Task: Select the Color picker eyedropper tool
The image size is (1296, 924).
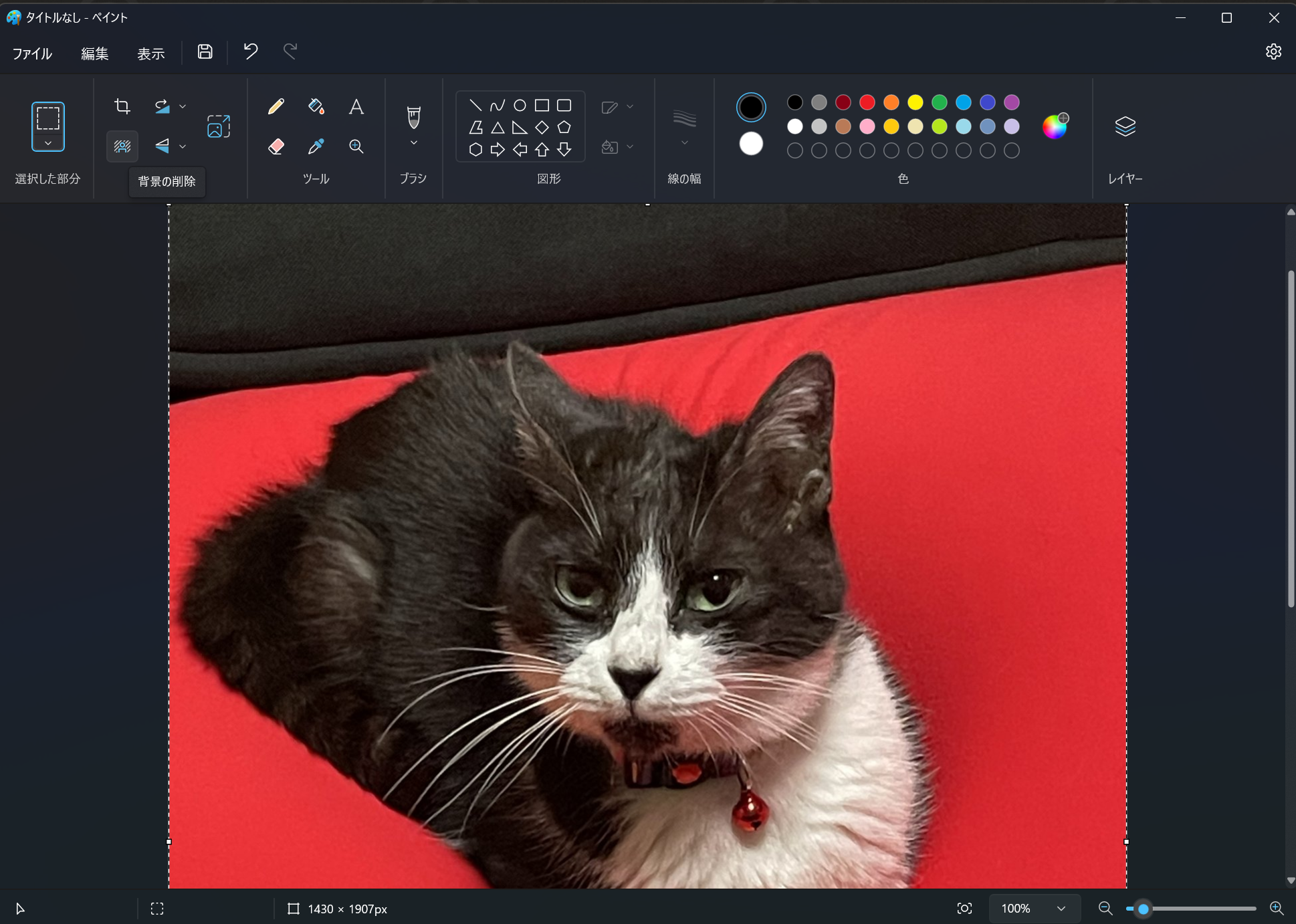Action: click(x=316, y=146)
